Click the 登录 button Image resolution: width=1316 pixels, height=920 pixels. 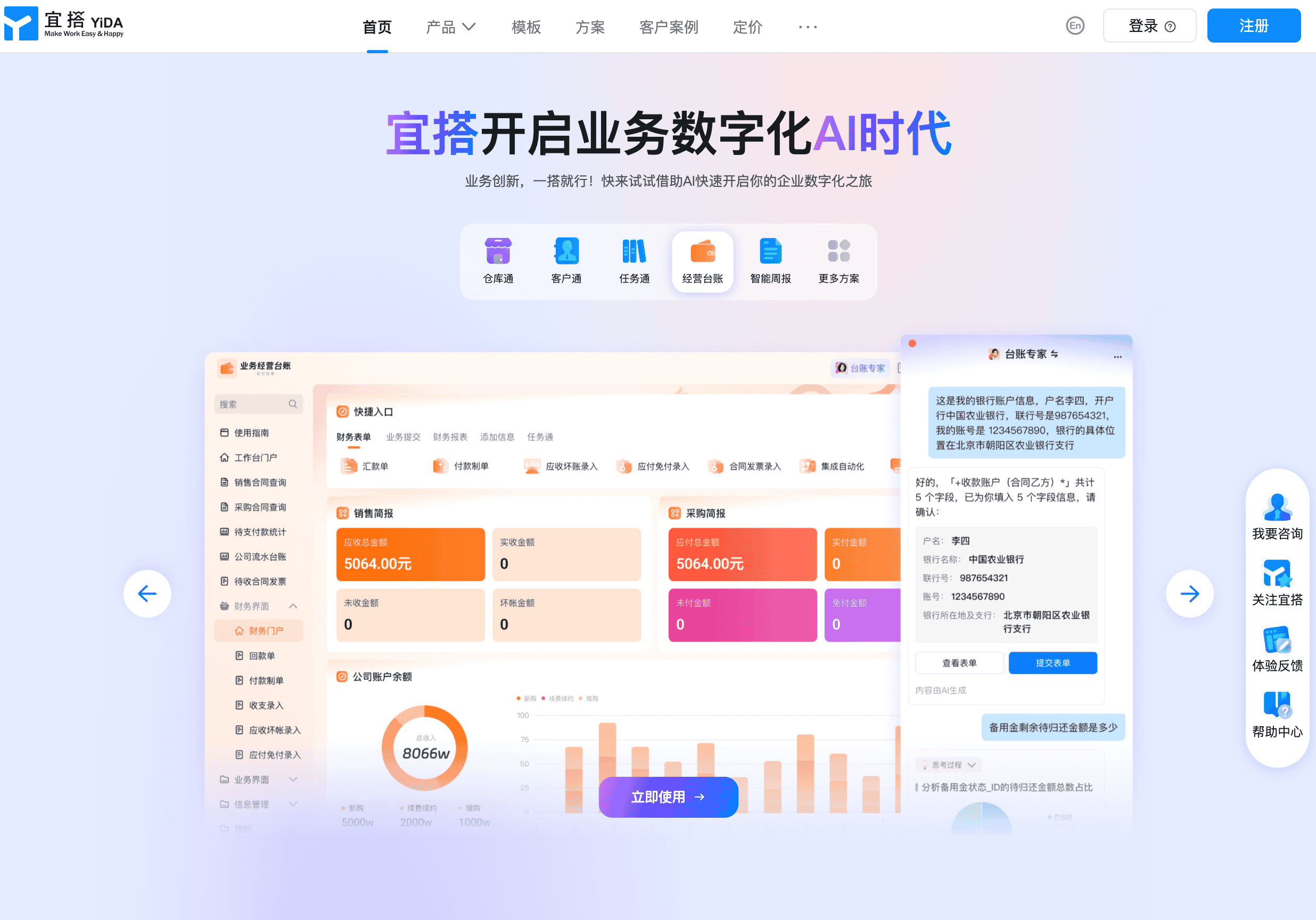[x=1149, y=26]
